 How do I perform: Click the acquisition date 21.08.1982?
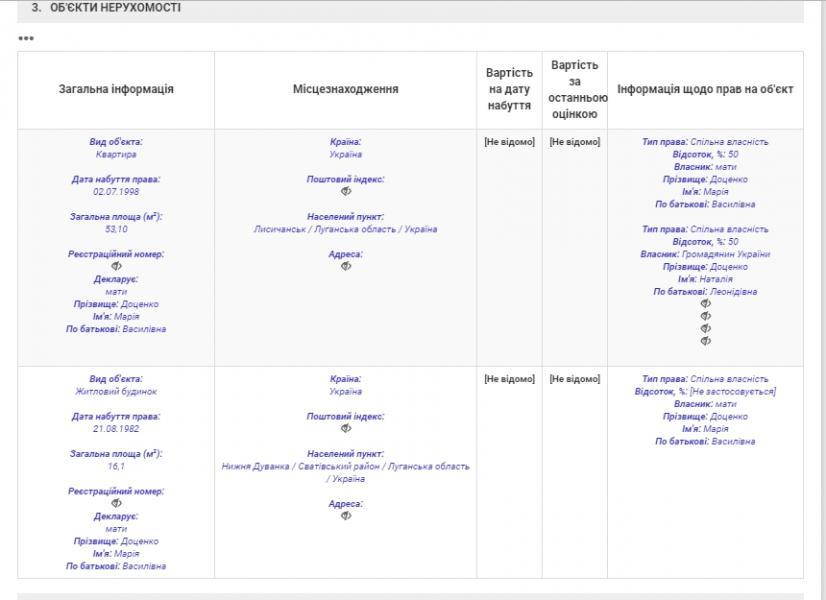116,429
